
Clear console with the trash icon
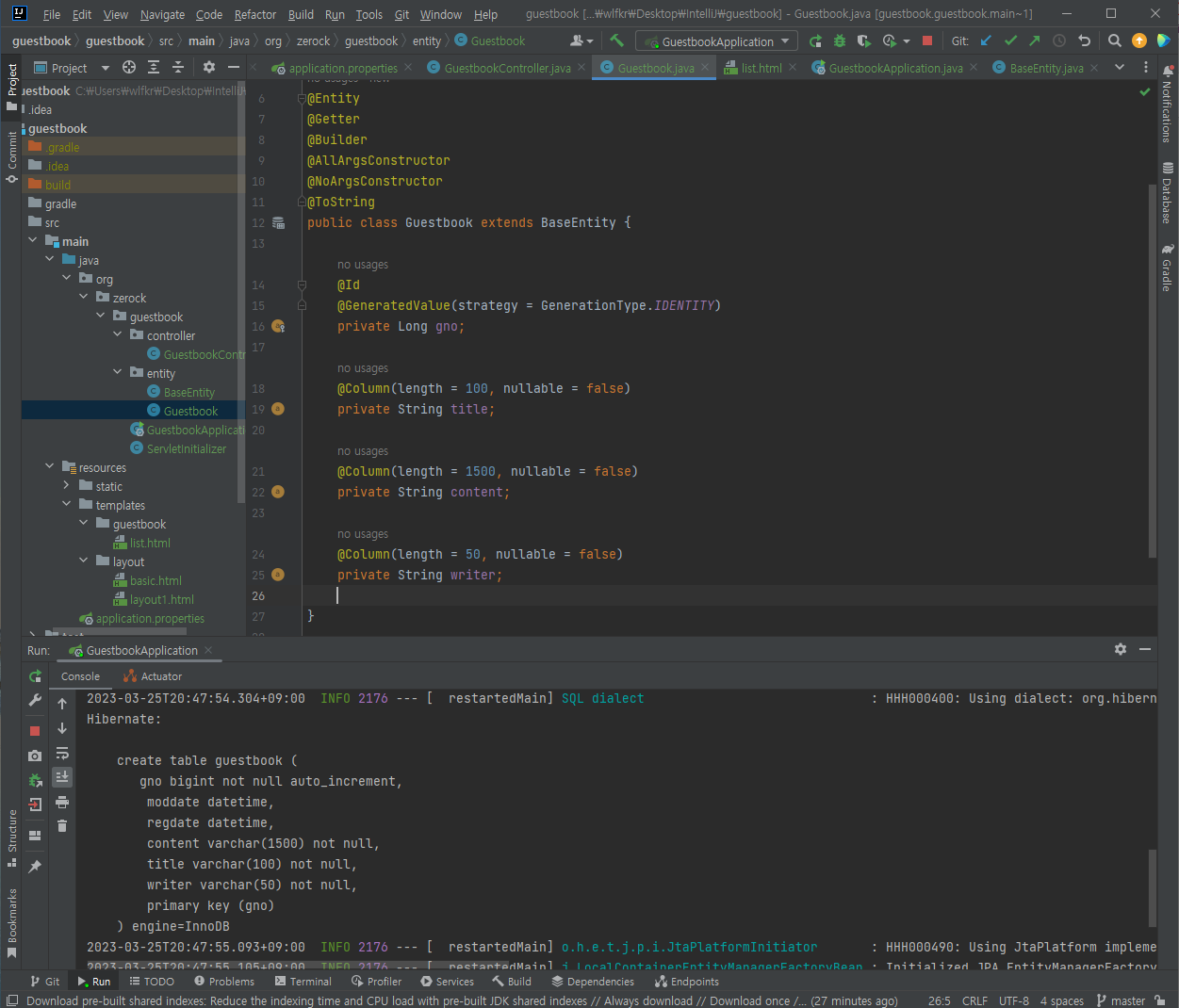tap(62, 826)
